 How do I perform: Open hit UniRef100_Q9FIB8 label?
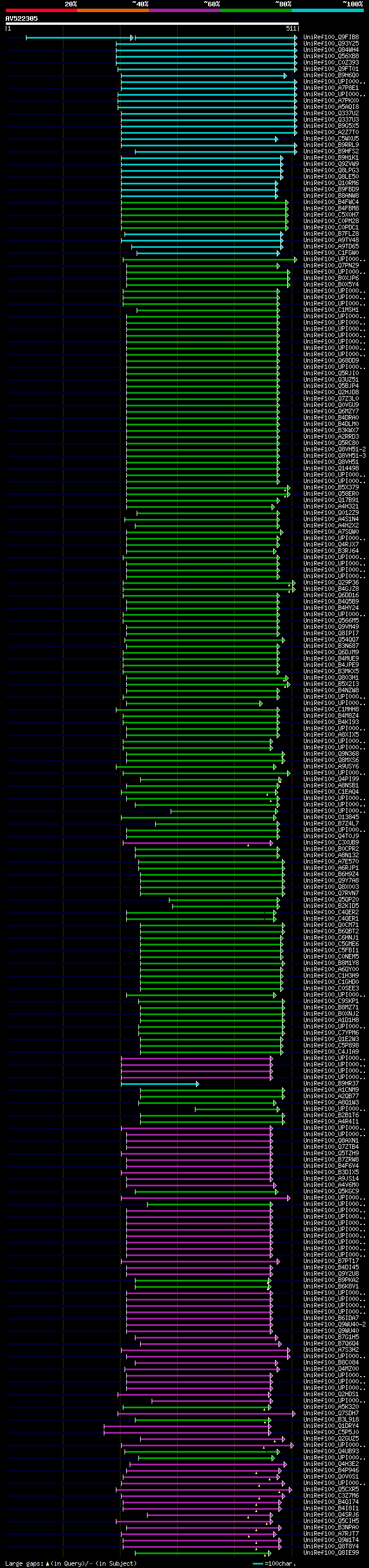[332, 37]
